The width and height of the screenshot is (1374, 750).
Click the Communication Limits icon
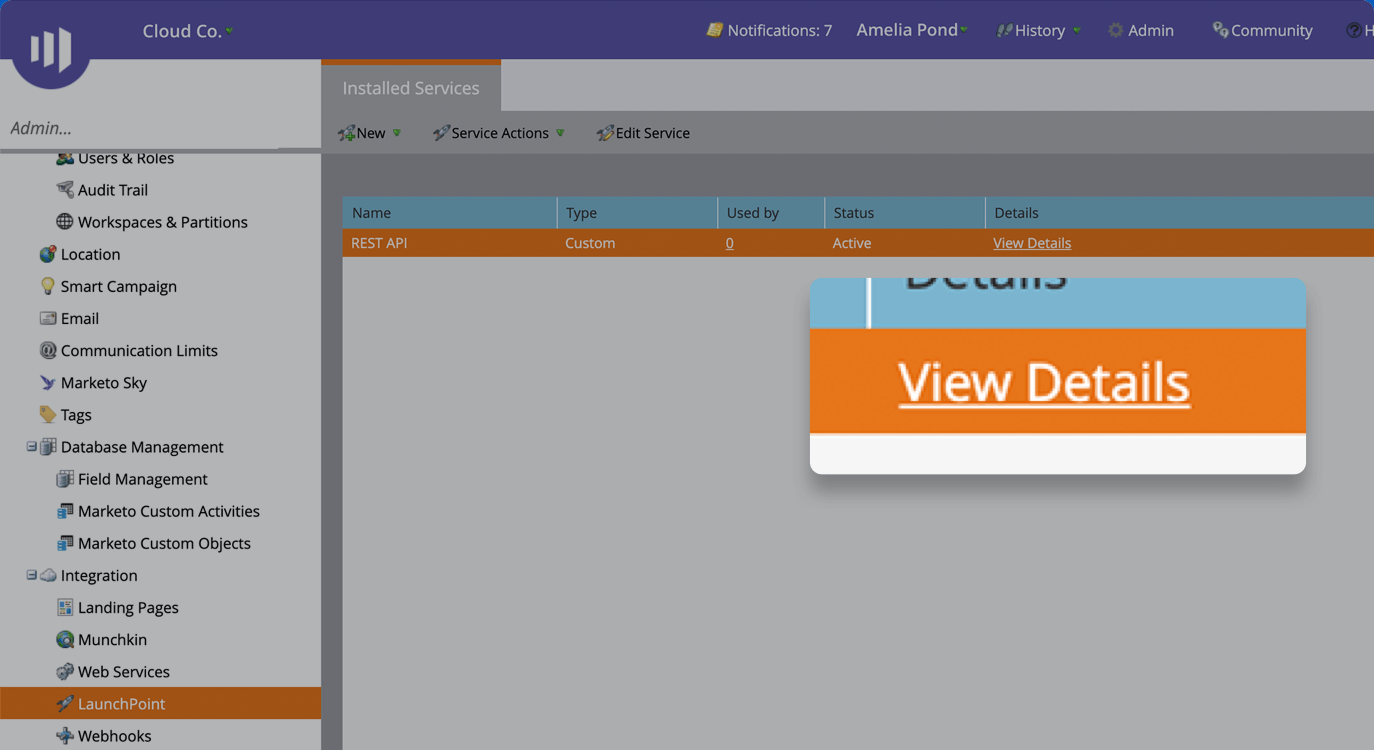(47, 350)
